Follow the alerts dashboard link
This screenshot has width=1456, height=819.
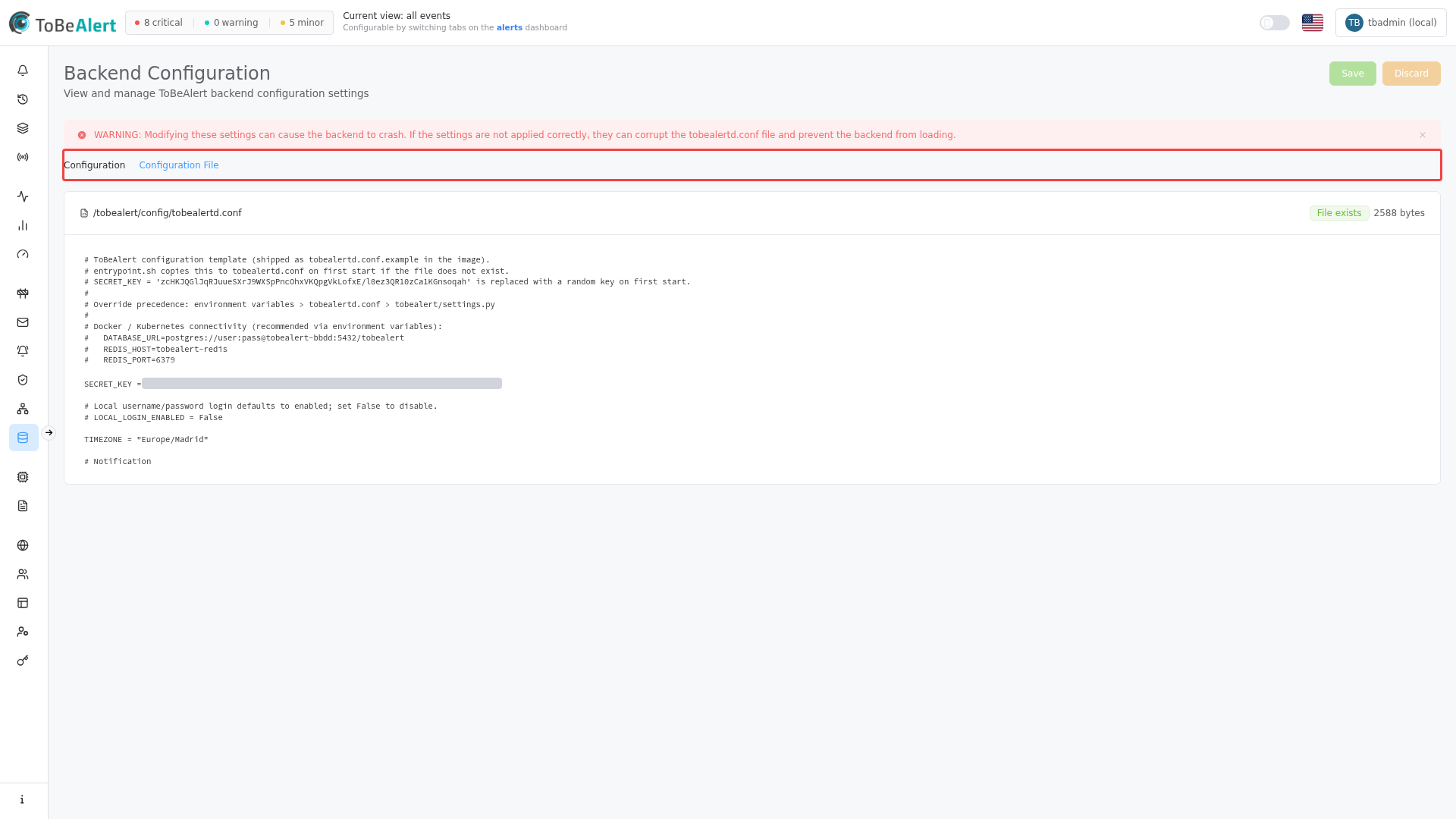510,28
